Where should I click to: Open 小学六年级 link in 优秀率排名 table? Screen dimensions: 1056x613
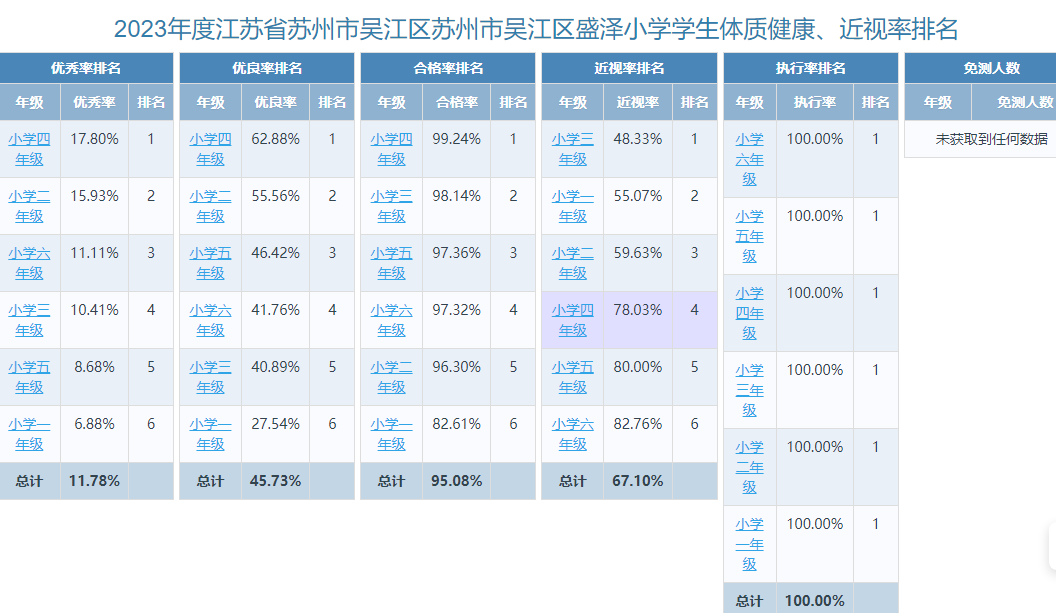[x=30, y=263]
